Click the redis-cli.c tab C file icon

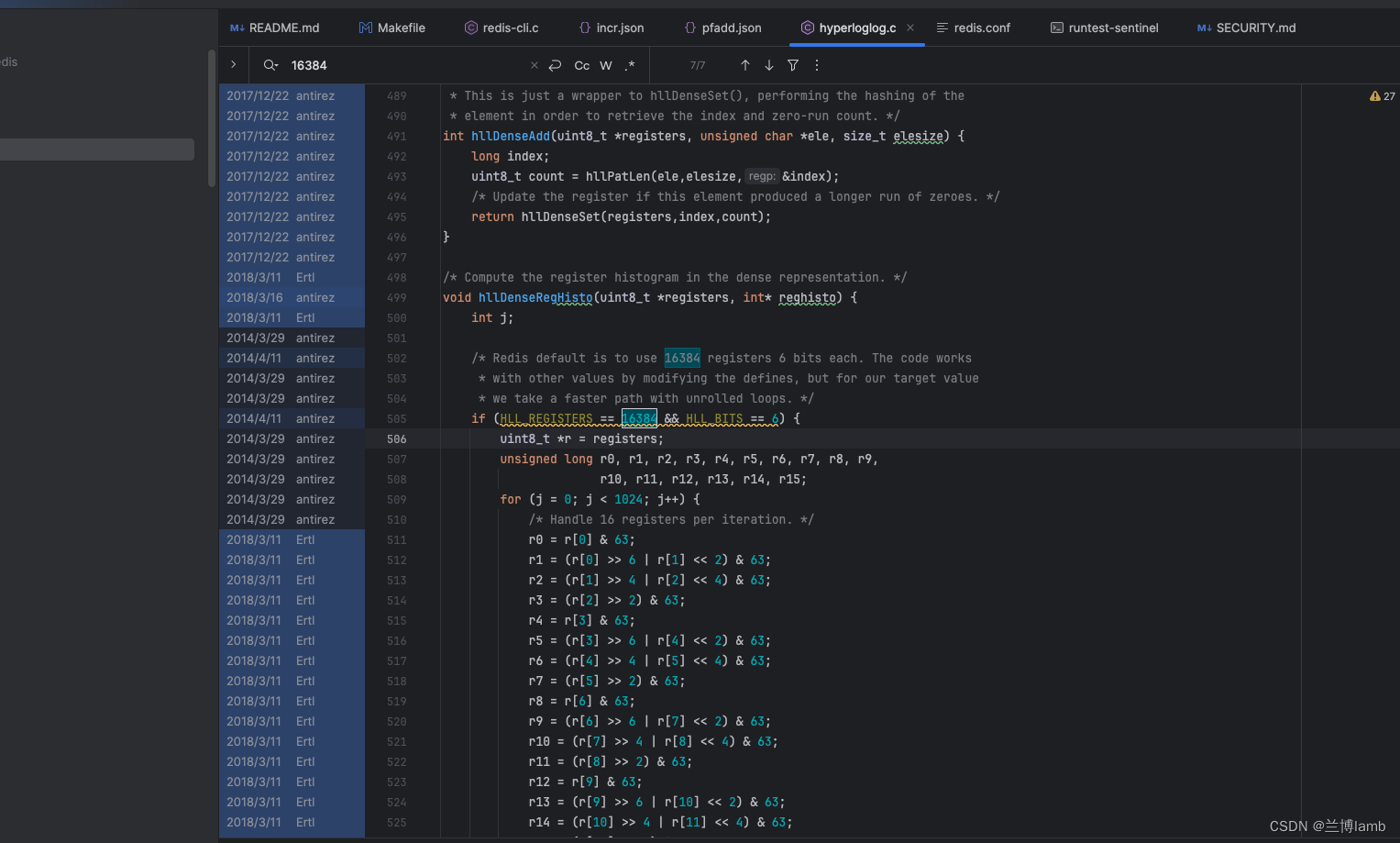pos(471,28)
